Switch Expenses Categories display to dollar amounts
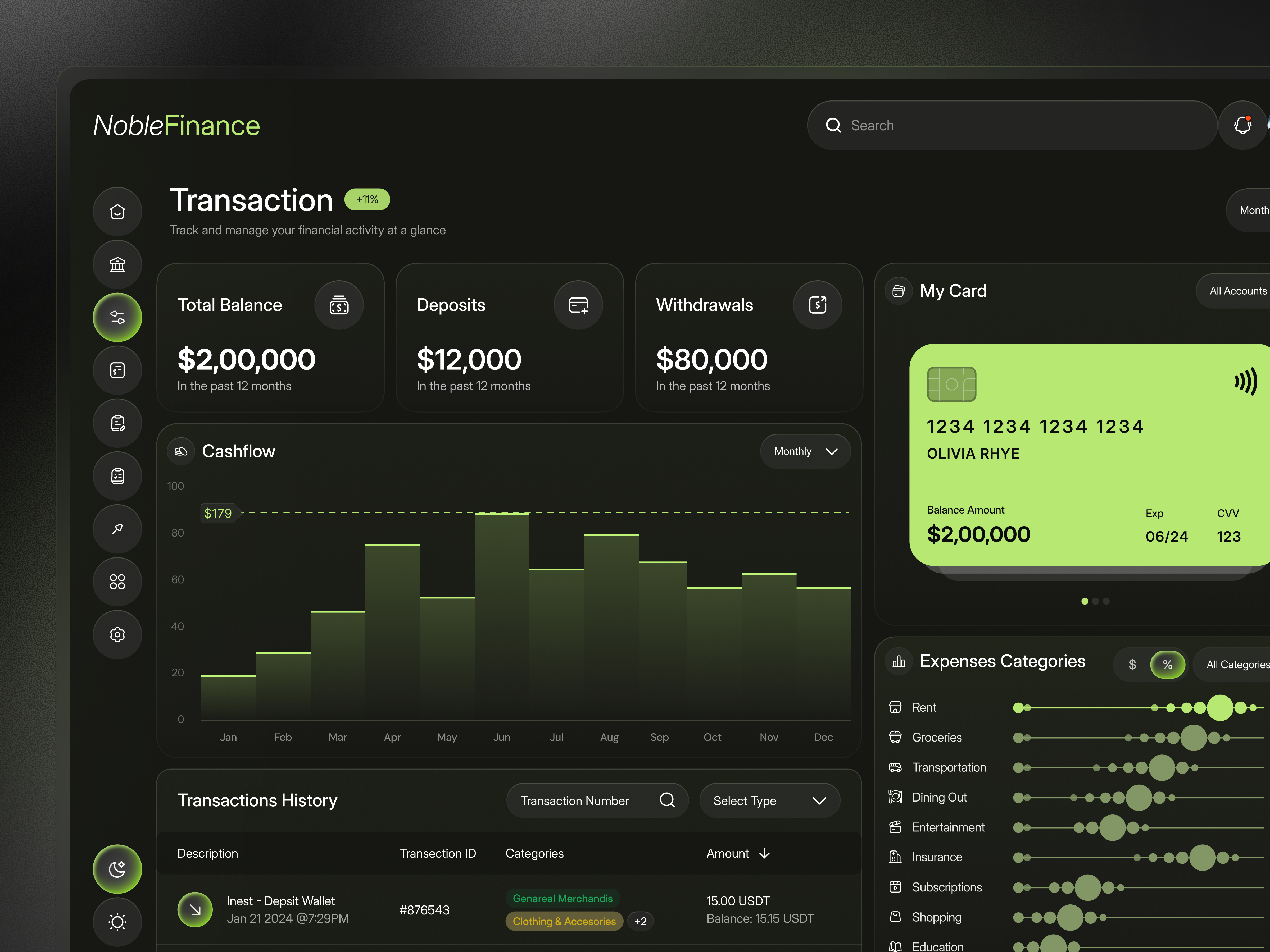The image size is (1270, 952). [1132, 664]
